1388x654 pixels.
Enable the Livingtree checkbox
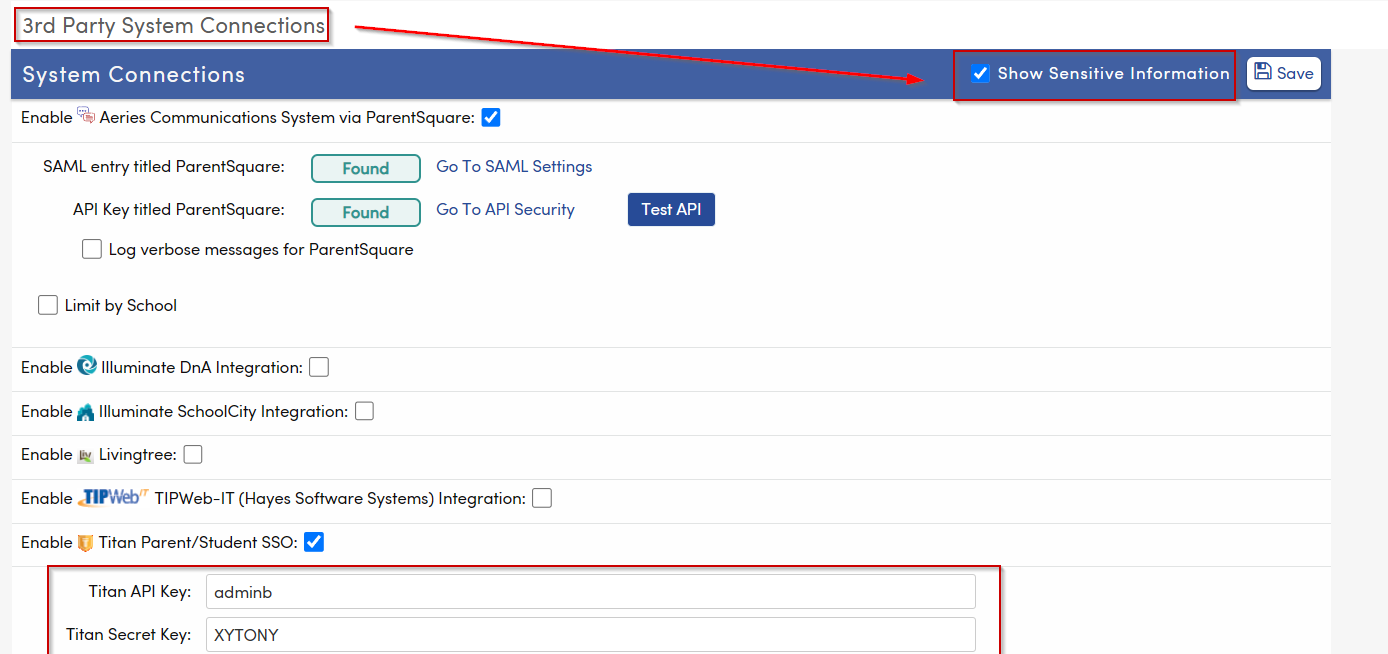193,454
